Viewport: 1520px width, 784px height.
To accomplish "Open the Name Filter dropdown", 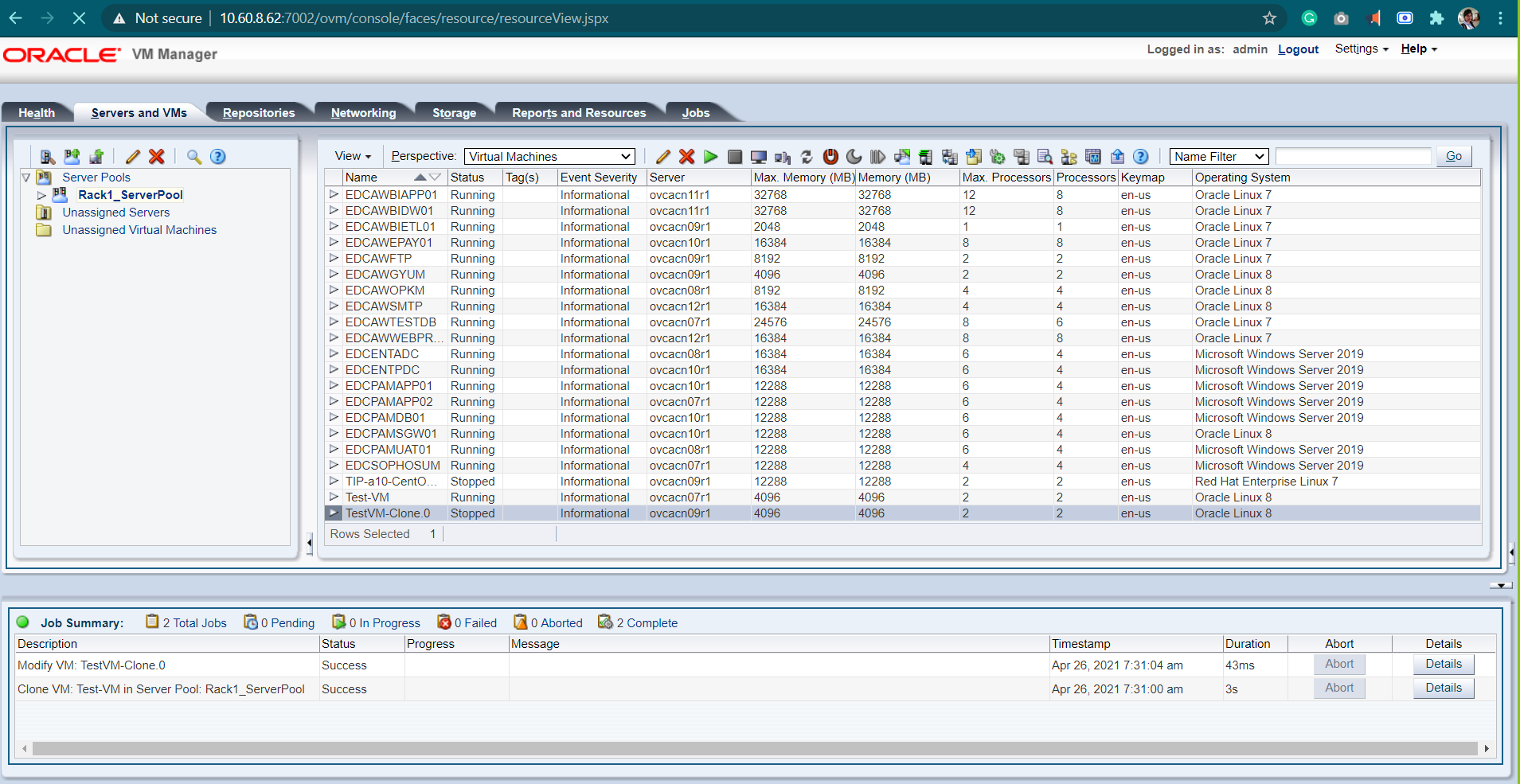I will pos(1218,157).
